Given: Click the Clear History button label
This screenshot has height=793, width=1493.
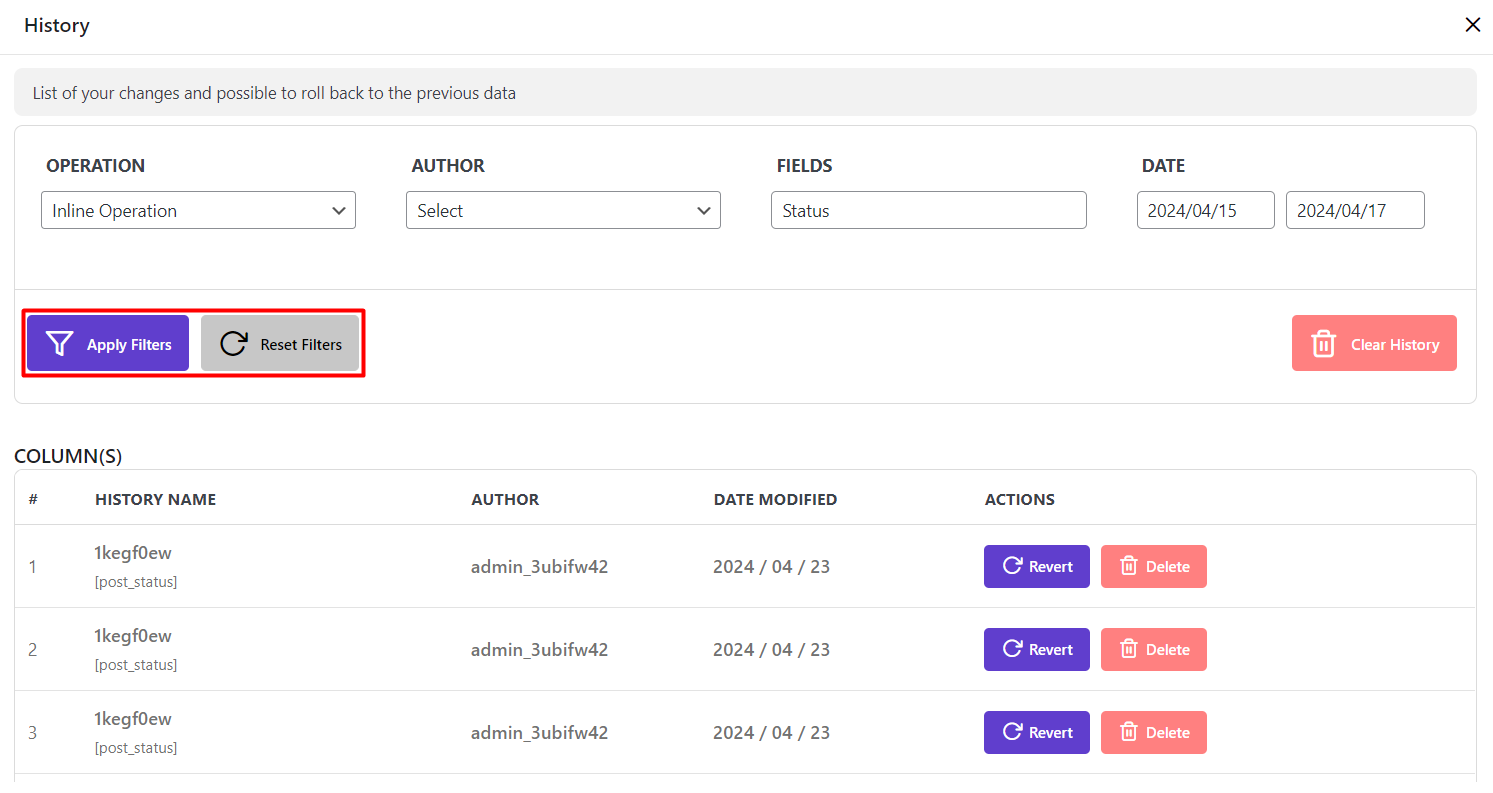Looking at the screenshot, I should point(1395,345).
